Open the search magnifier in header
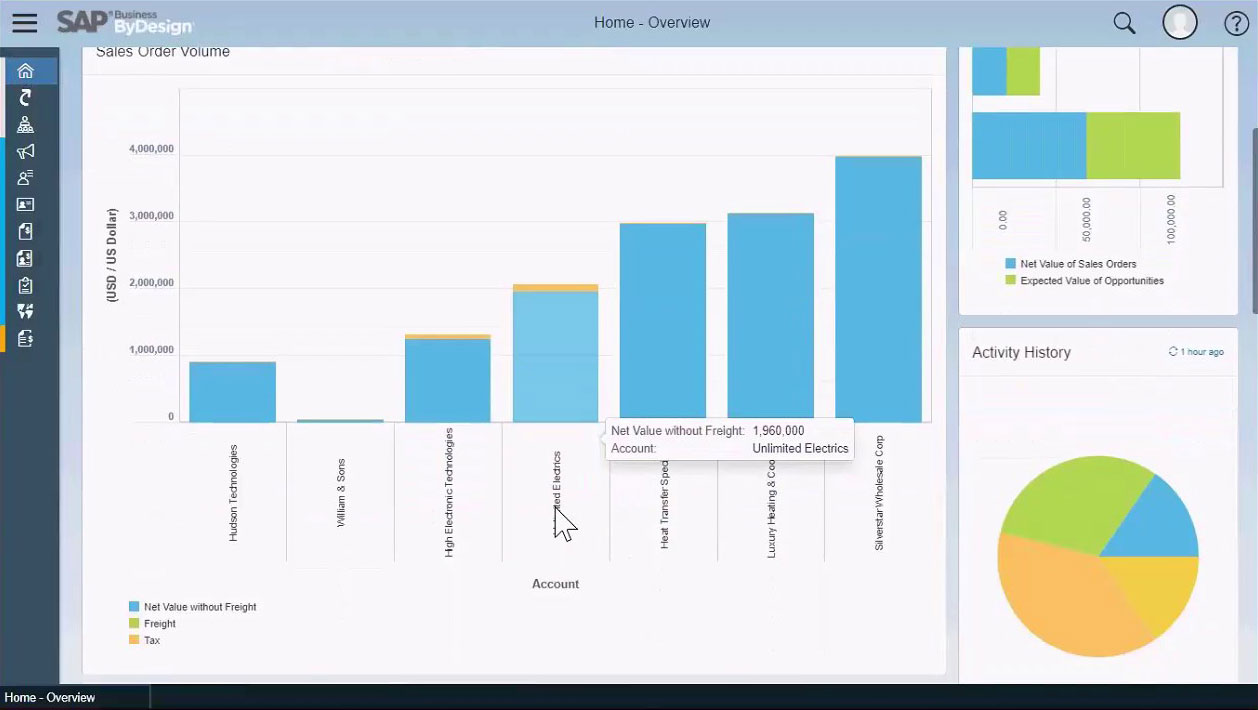1258x710 pixels. click(1124, 23)
